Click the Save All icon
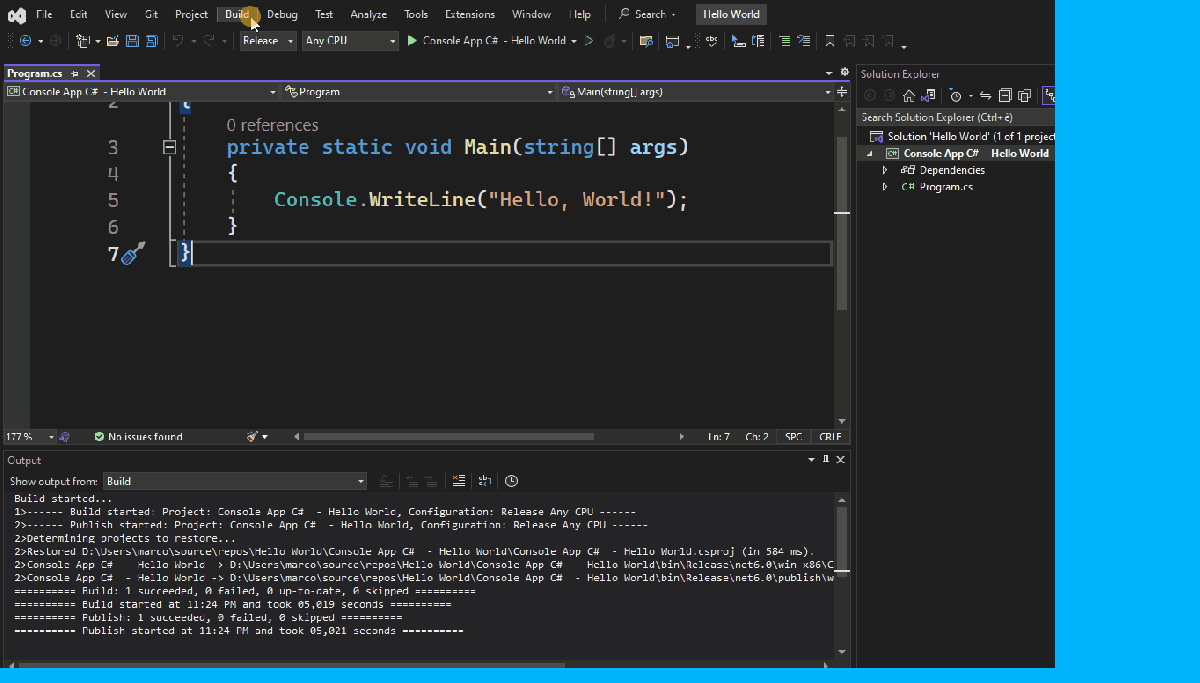 [151, 41]
